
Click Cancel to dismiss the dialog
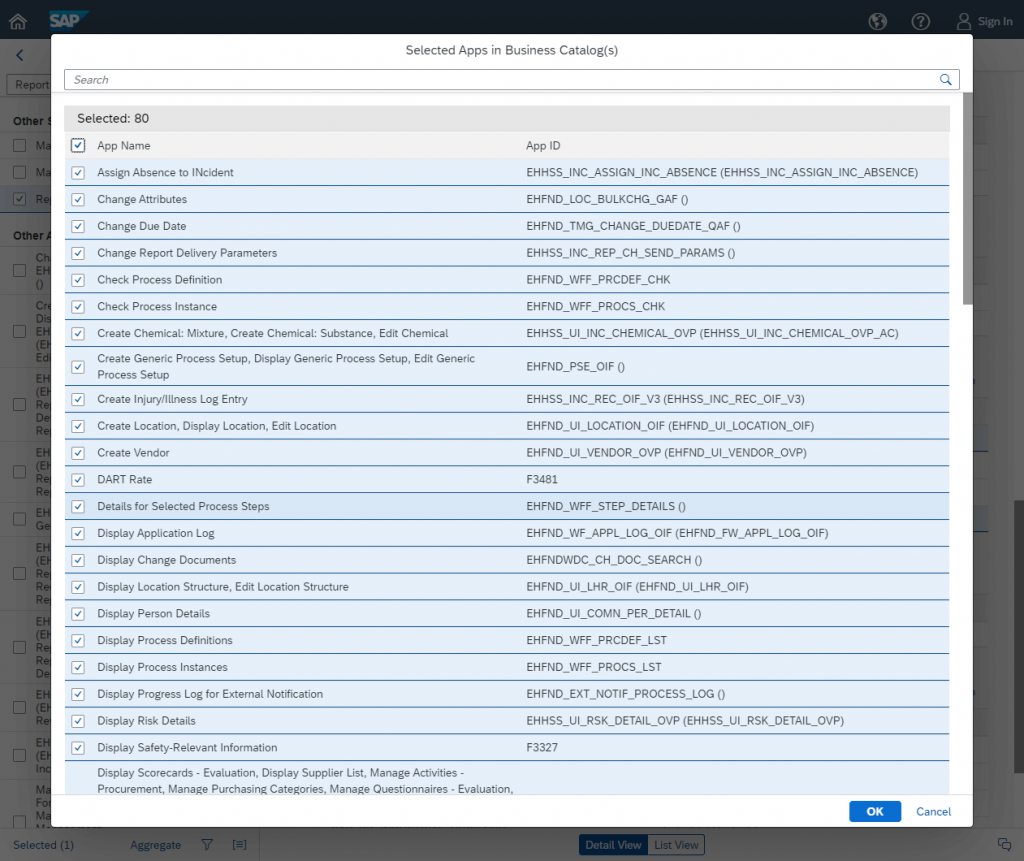(x=933, y=811)
